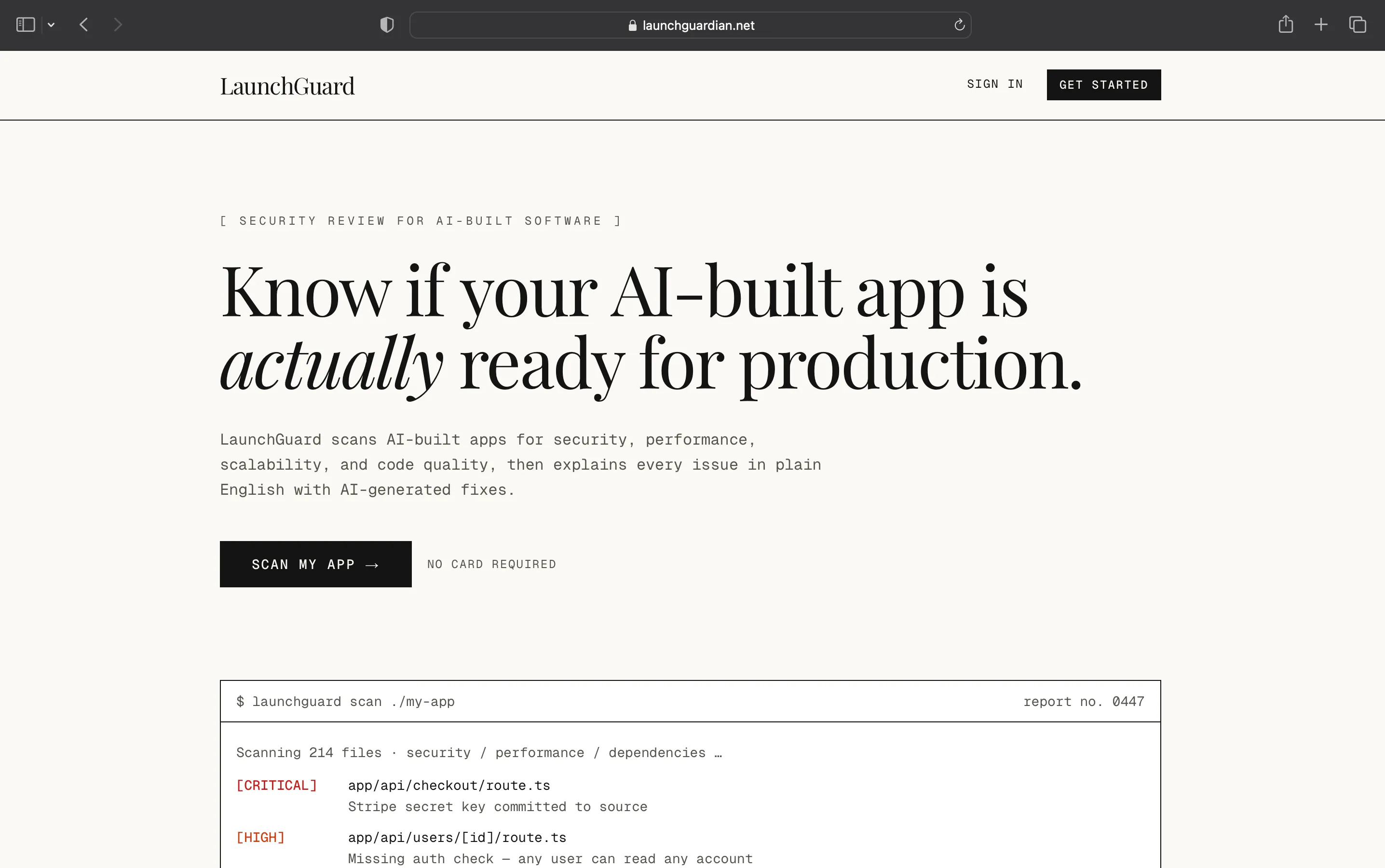Open the privacy shield report icon
The height and width of the screenshot is (868, 1385).
pos(387,25)
